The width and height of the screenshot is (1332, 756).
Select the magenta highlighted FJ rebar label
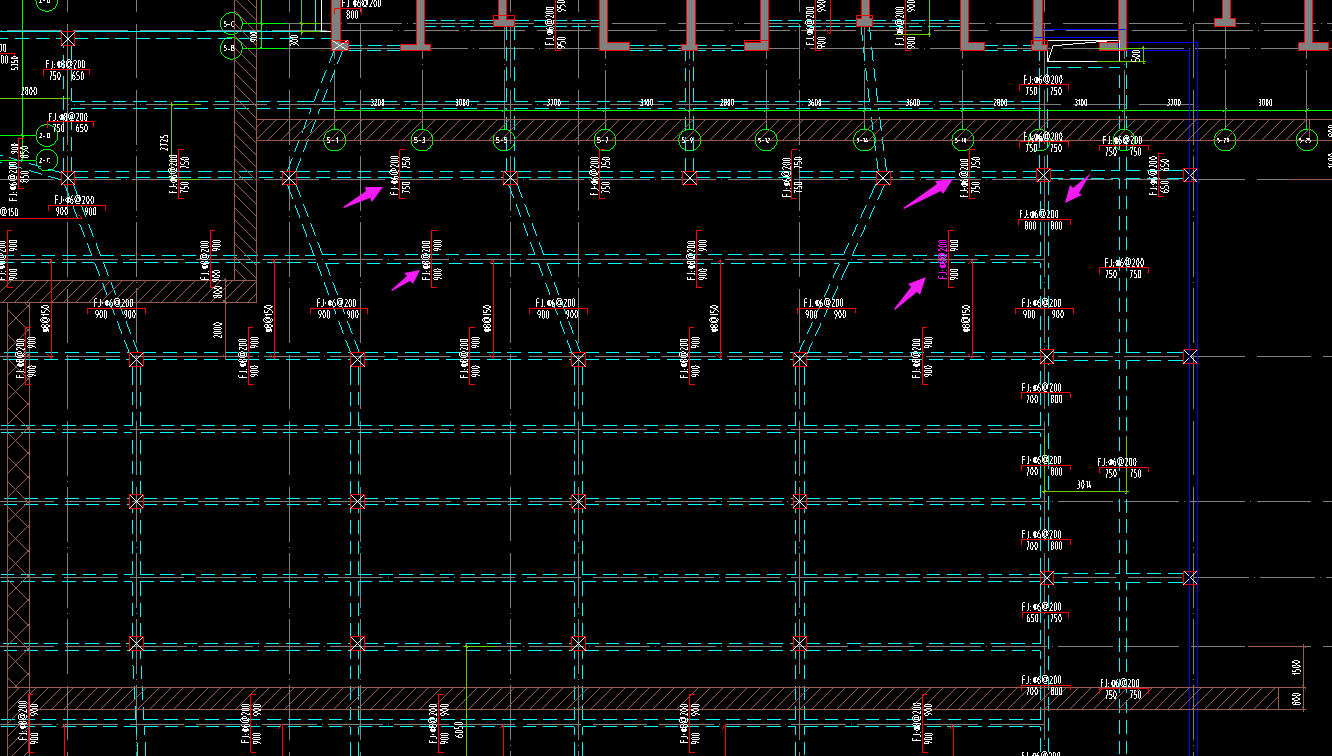point(942,258)
